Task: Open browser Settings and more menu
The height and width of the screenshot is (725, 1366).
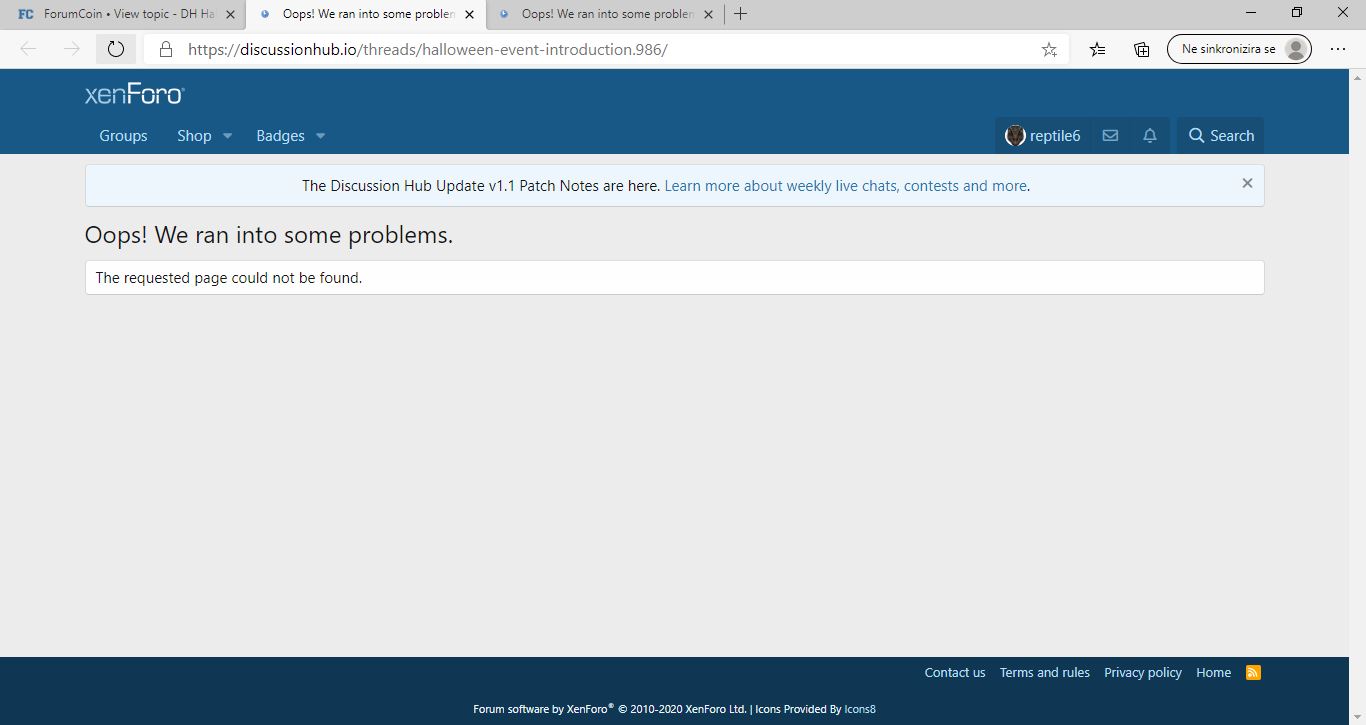Action: point(1338,49)
